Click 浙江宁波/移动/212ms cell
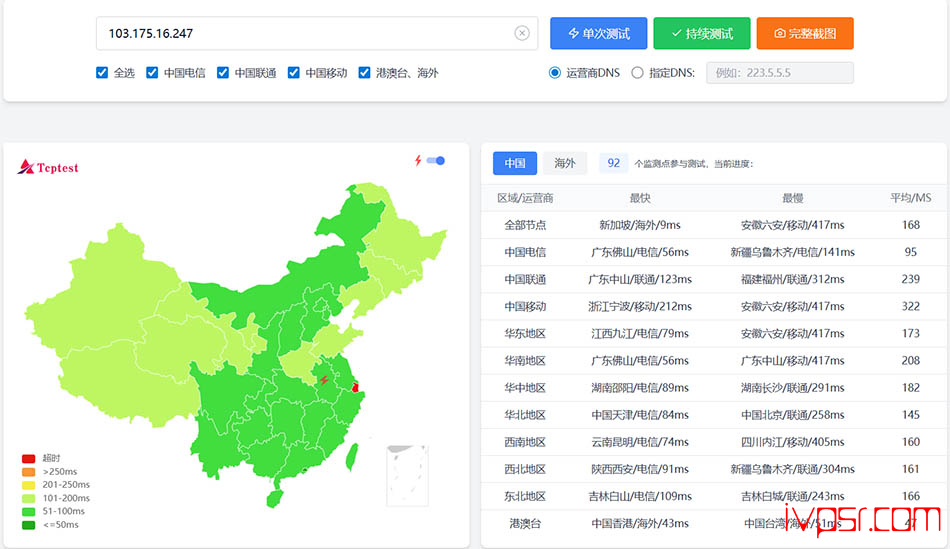Viewport: 950px width, 549px height. (x=640, y=307)
